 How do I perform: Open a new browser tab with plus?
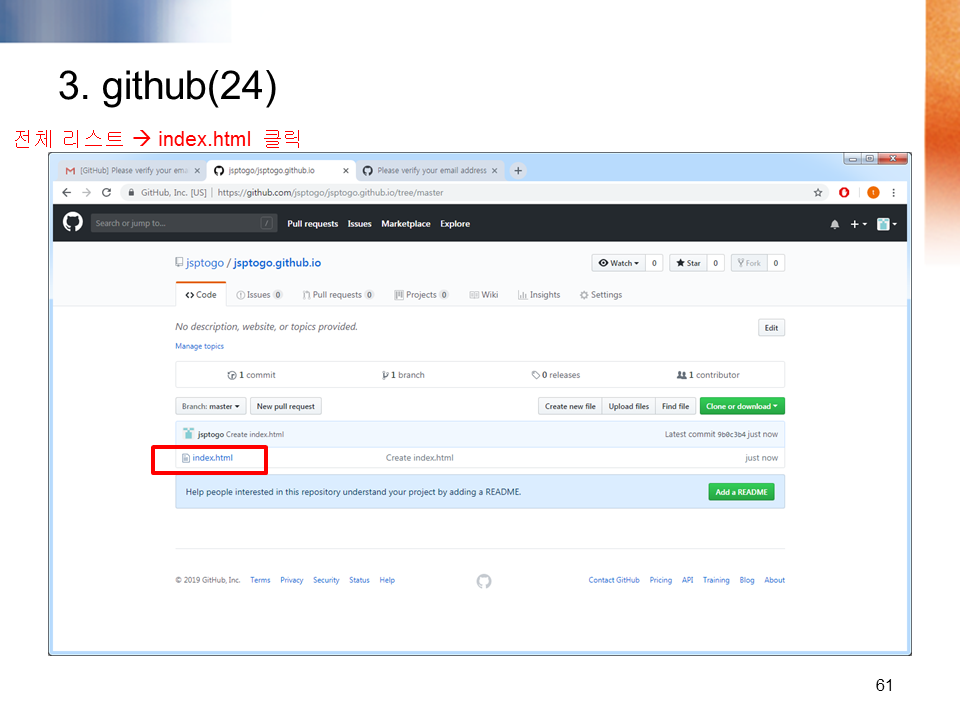518,170
